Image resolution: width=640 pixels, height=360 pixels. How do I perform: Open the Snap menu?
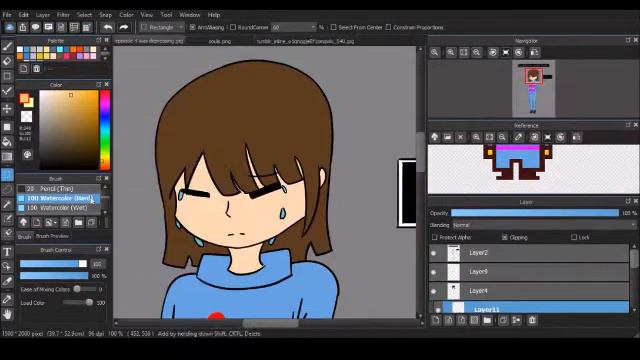click(x=105, y=15)
